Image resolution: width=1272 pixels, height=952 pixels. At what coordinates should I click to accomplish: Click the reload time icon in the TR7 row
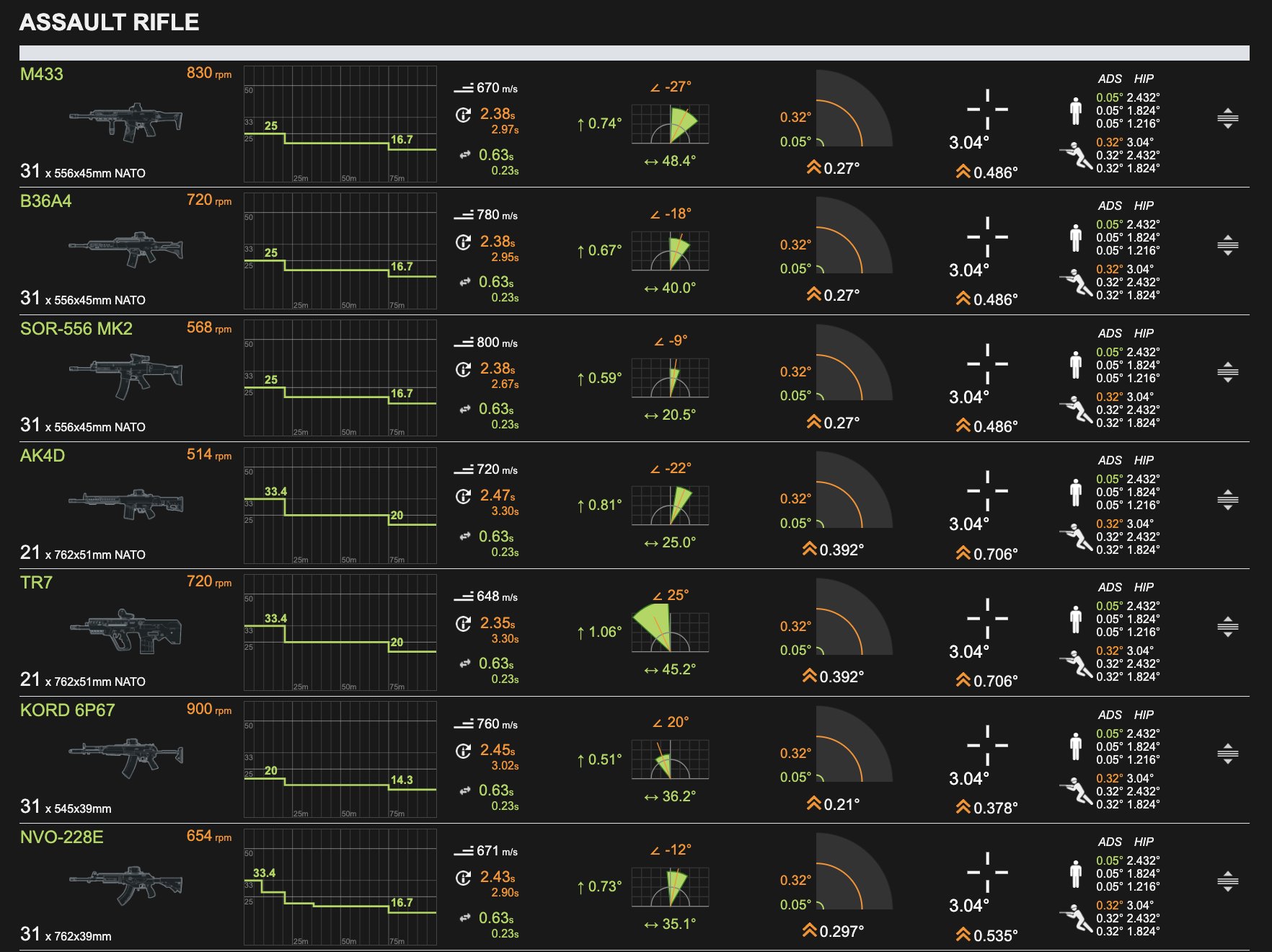point(463,624)
